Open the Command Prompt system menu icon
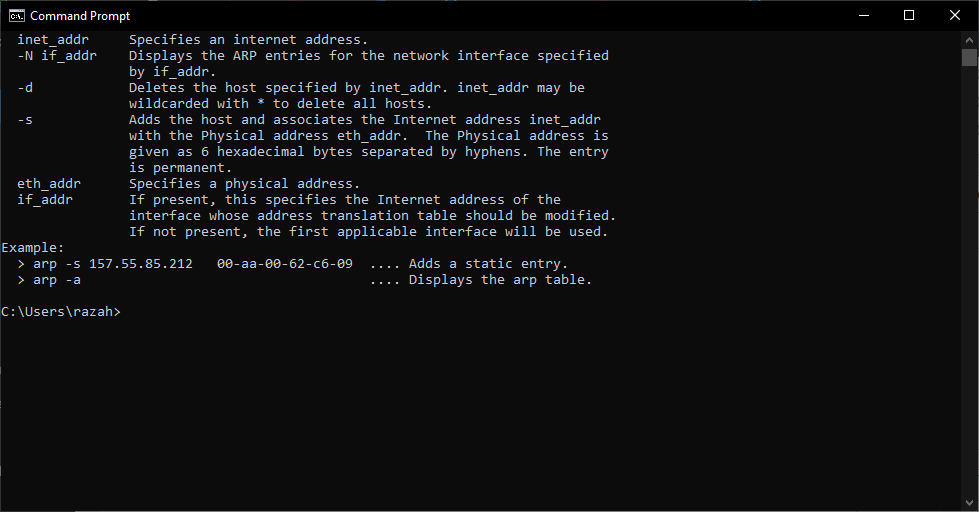This screenshot has width=979, height=512. coord(16,15)
